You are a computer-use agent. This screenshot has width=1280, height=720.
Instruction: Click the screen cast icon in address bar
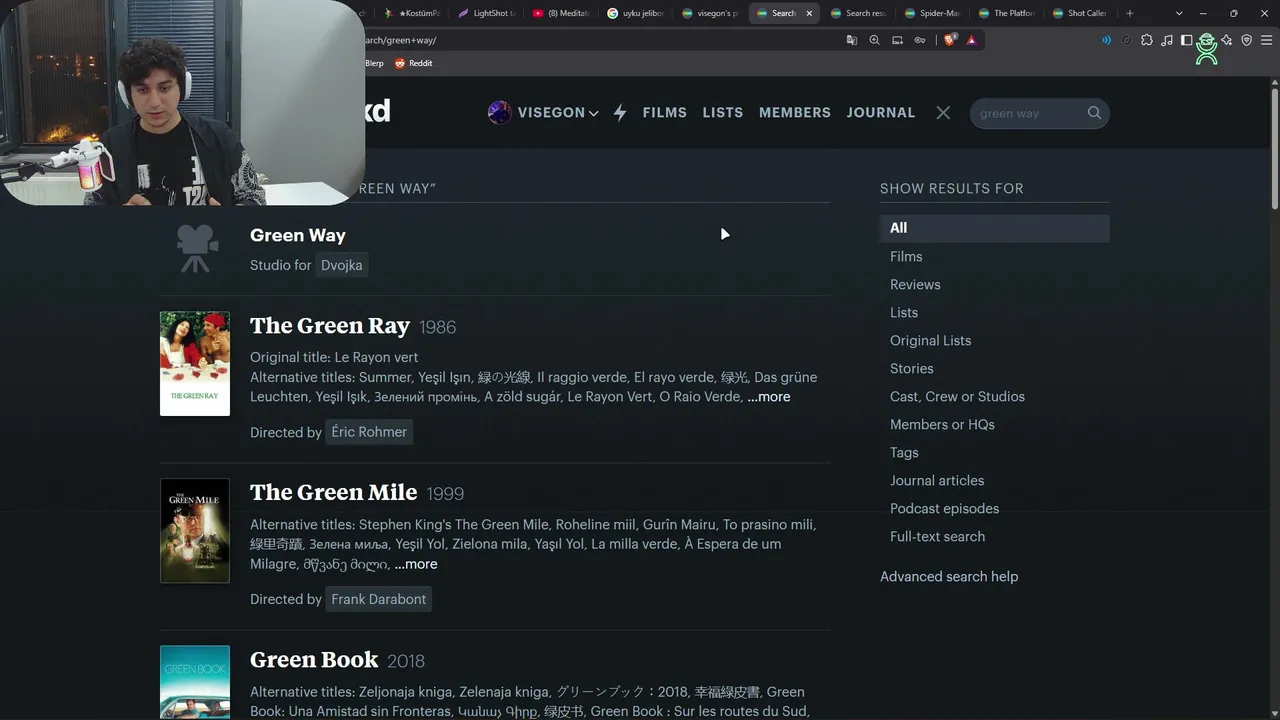pyautogui.click(x=897, y=40)
